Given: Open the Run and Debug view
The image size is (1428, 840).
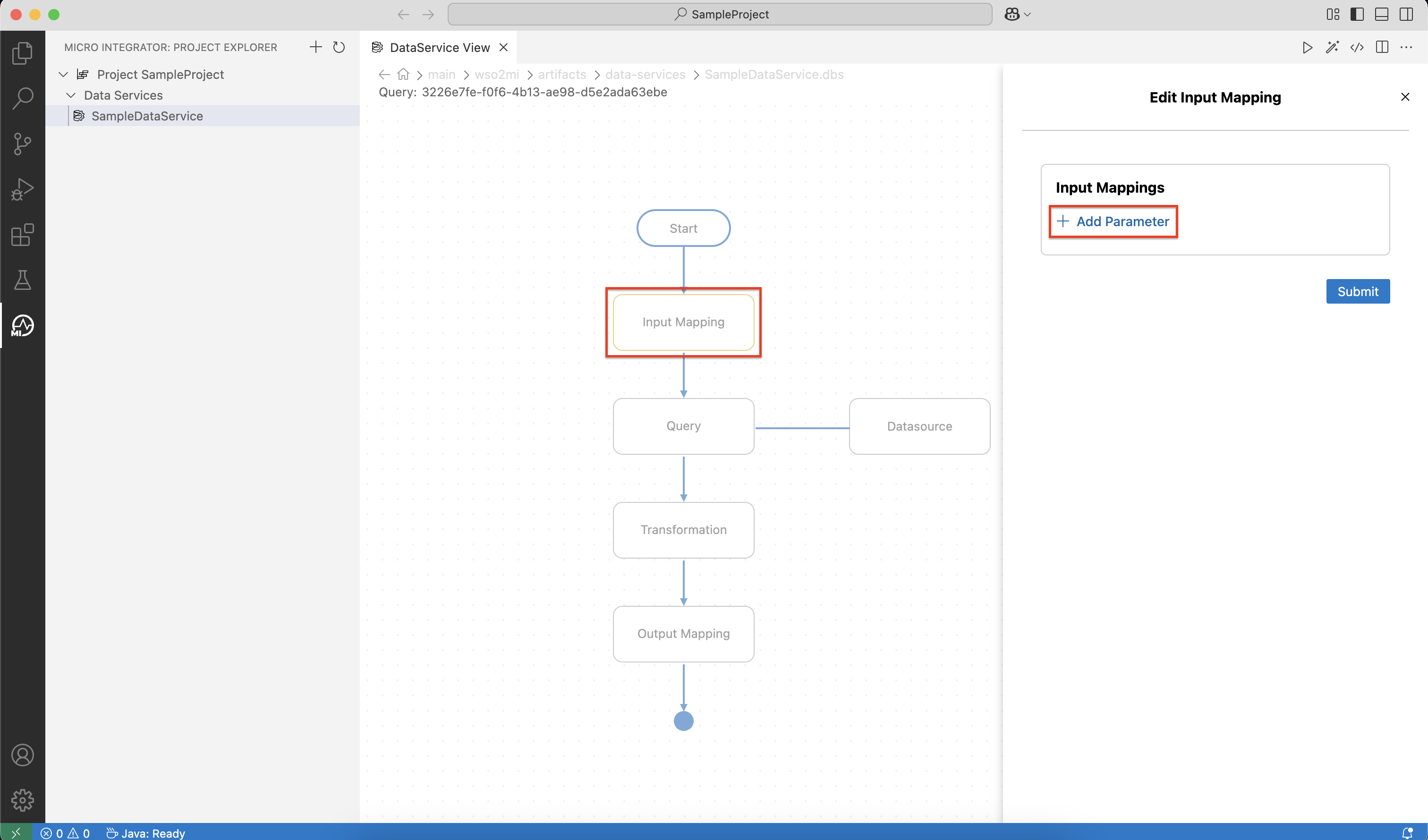Looking at the screenshot, I should coord(23,189).
